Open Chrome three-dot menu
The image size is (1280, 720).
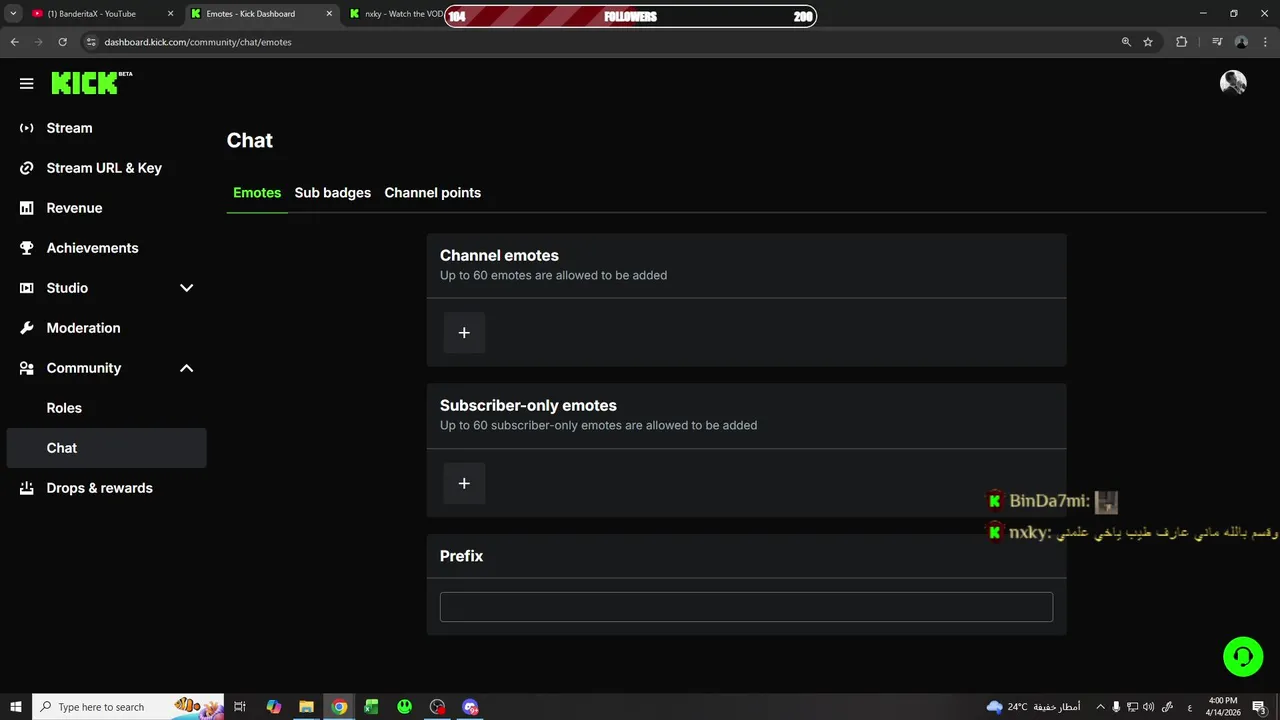[x=1265, y=42]
